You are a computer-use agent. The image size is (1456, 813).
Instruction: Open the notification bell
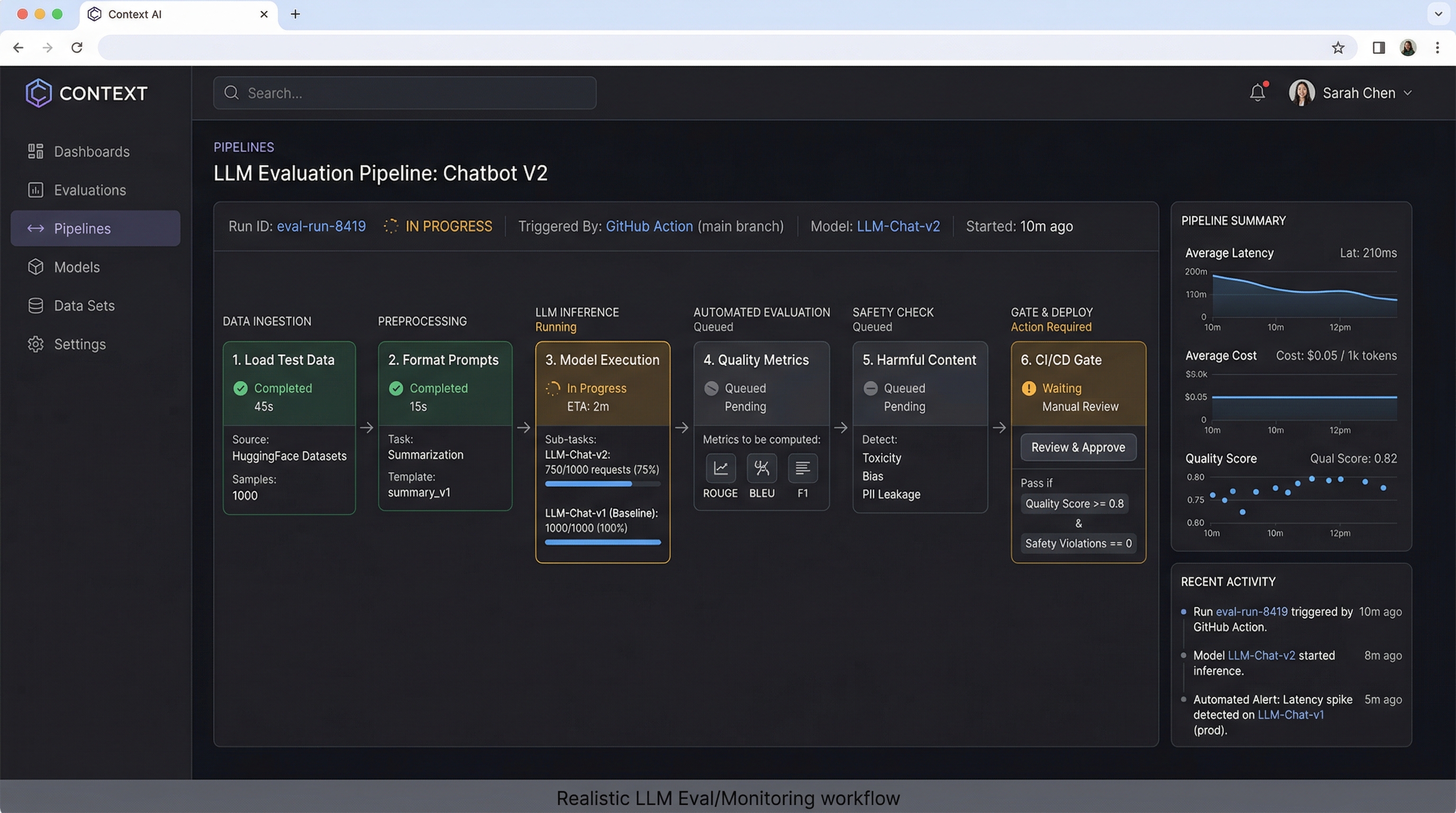[1257, 92]
